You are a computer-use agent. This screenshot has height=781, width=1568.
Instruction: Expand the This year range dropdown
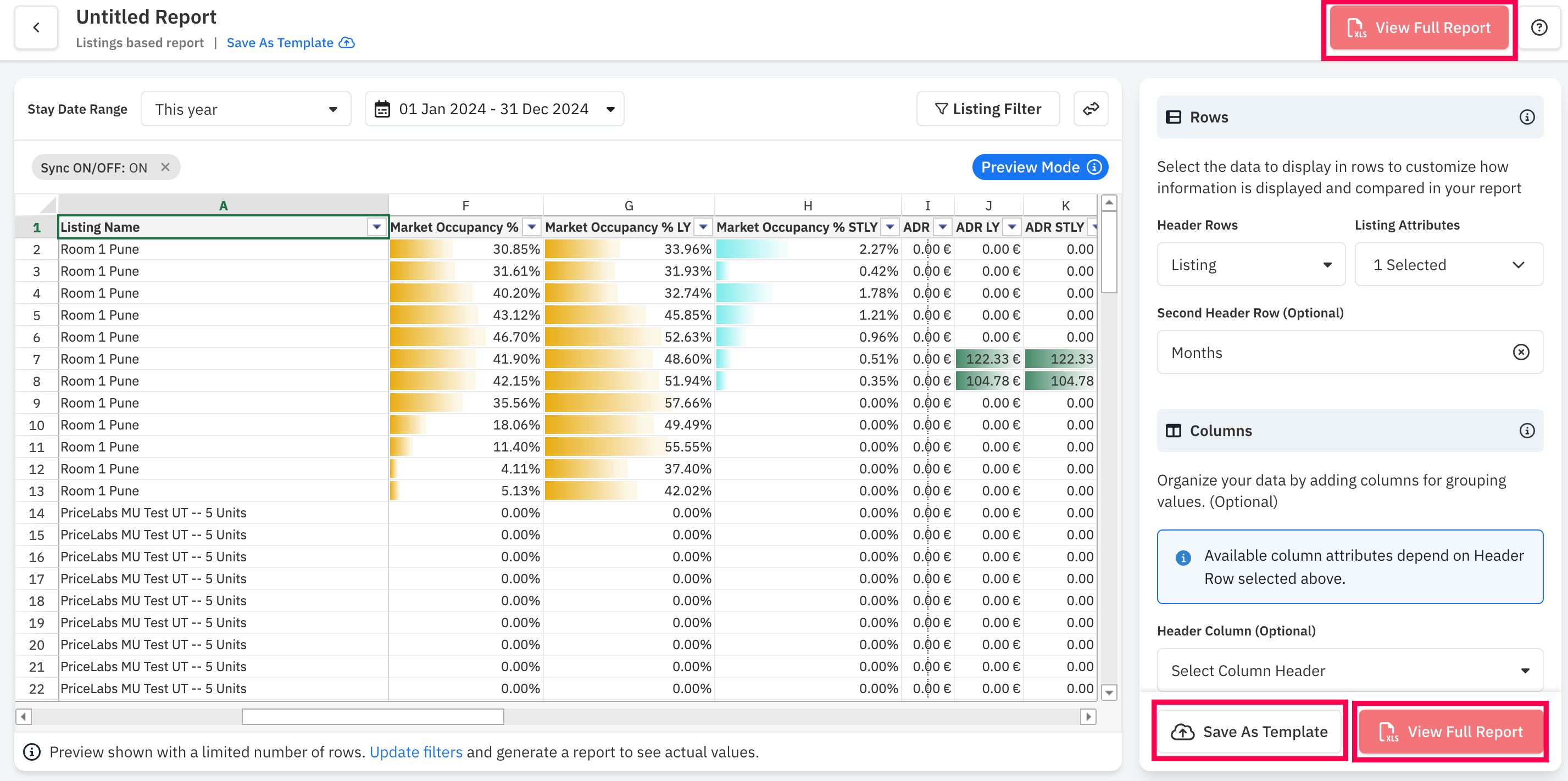coord(246,109)
